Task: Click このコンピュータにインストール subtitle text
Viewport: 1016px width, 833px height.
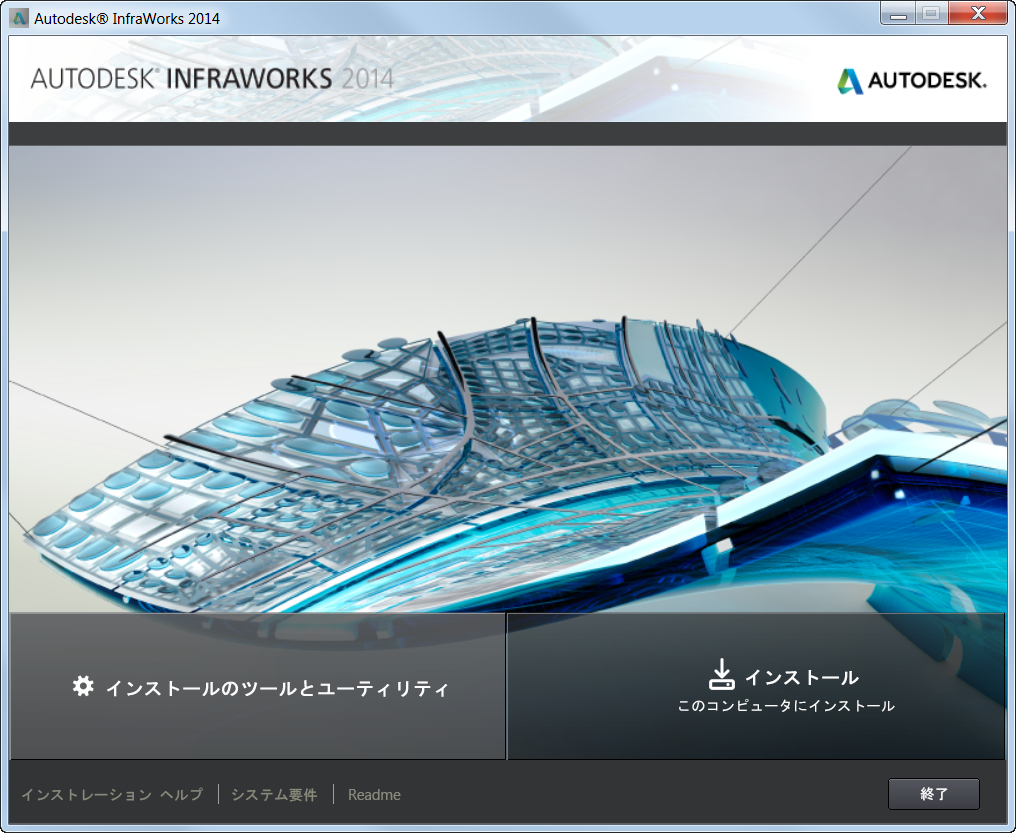Action: click(x=786, y=706)
